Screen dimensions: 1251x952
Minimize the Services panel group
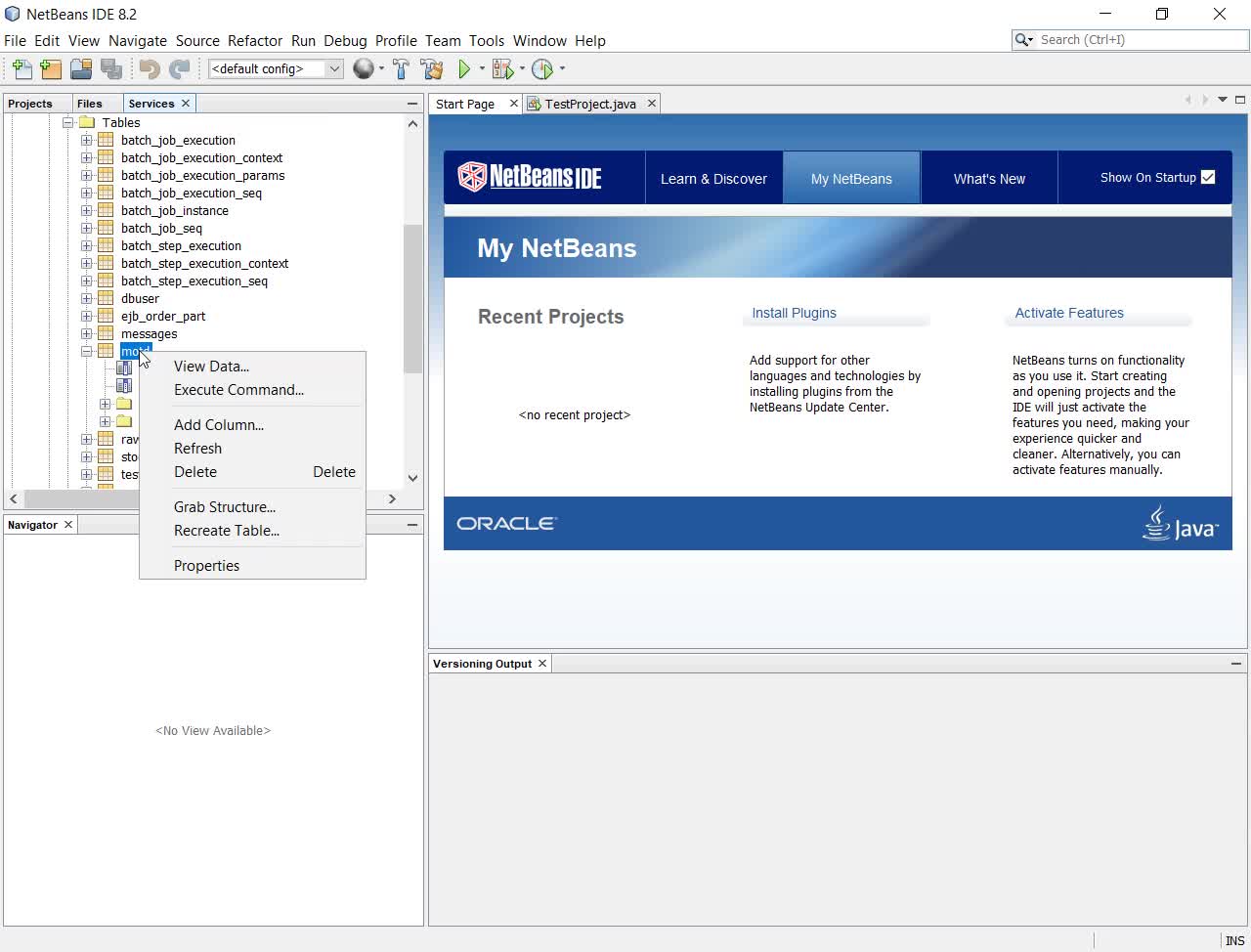pyautogui.click(x=412, y=103)
